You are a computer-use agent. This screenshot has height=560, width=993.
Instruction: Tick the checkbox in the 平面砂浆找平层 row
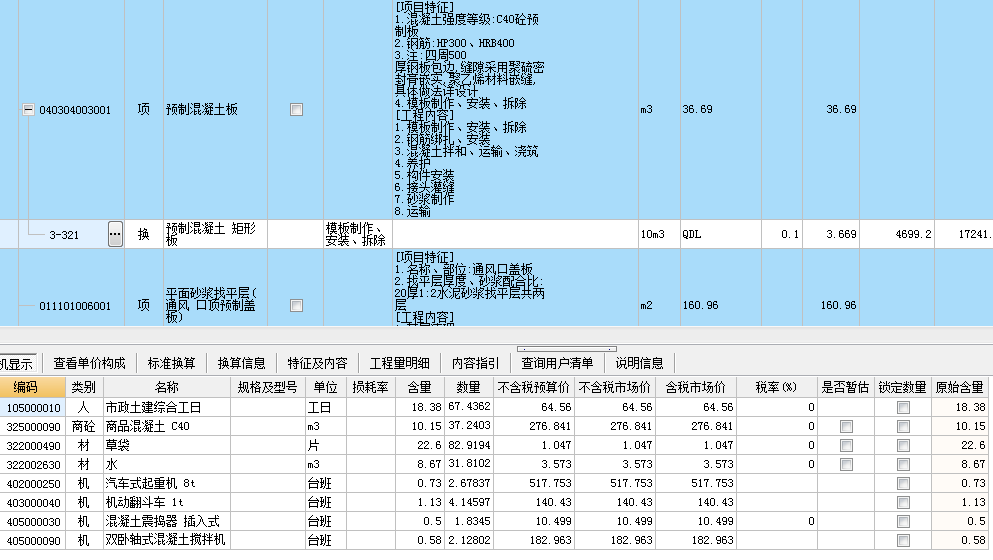coord(296,305)
